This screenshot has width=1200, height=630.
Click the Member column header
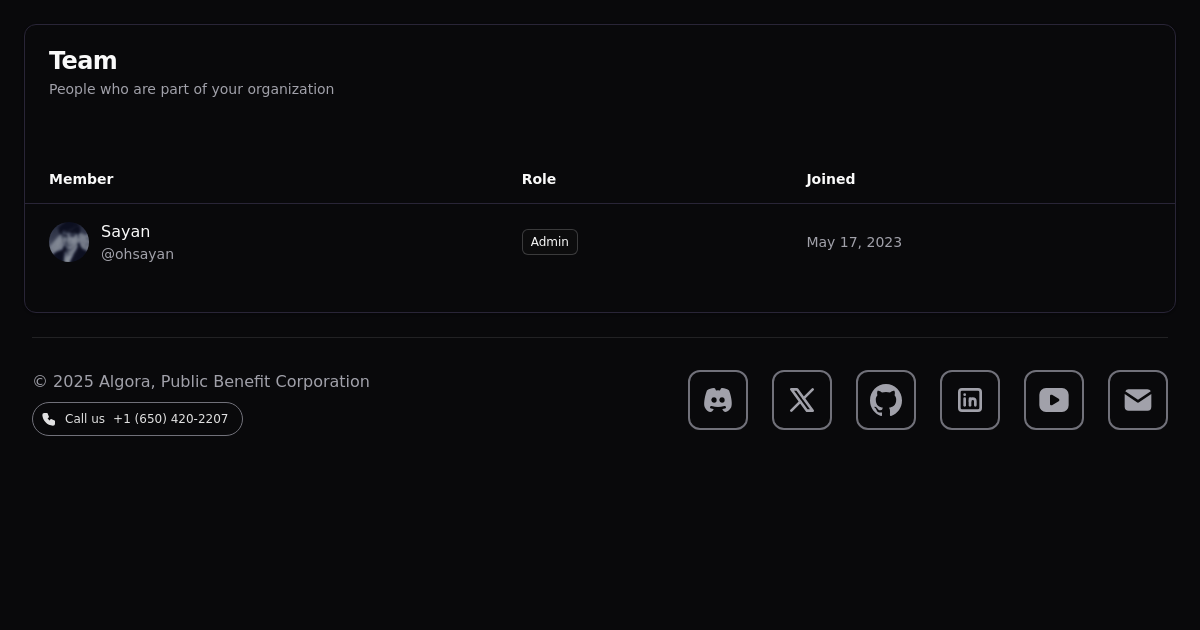pyautogui.click(x=81, y=179)
